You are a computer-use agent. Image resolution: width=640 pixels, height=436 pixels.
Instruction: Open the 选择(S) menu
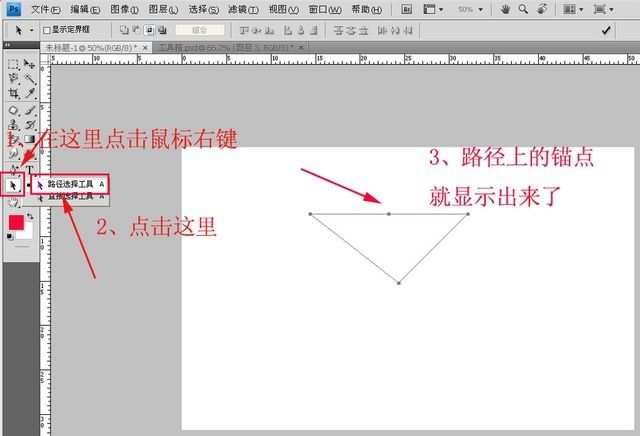point(203,9)
